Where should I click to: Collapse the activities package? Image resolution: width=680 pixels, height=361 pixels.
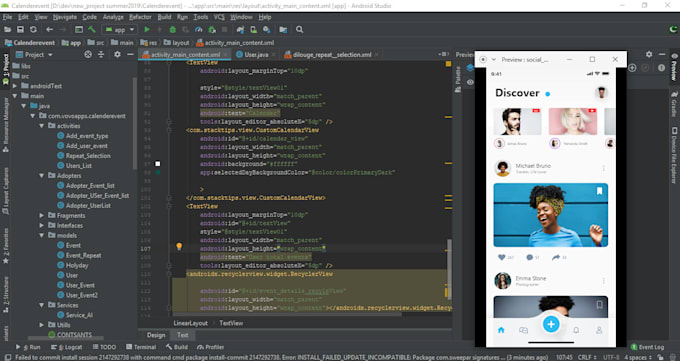tap(42, 126)
